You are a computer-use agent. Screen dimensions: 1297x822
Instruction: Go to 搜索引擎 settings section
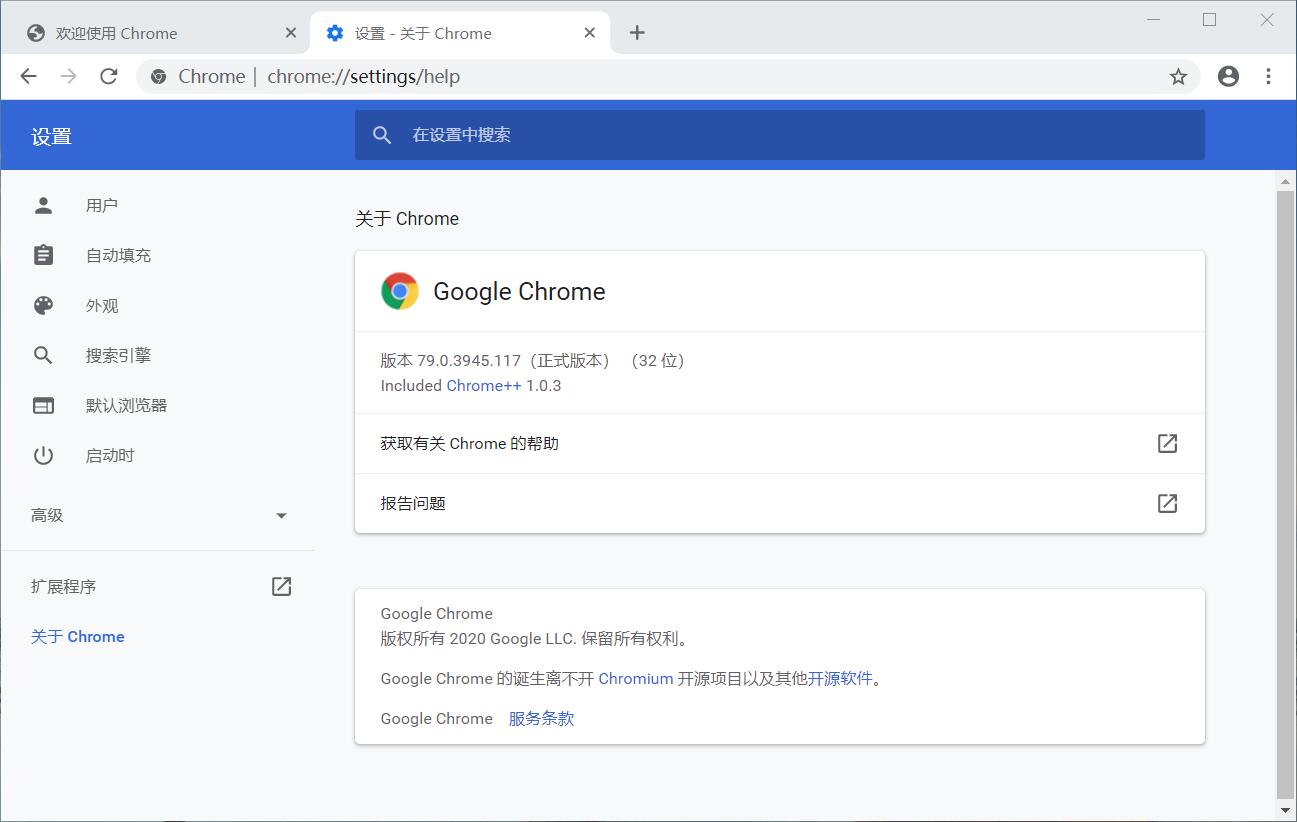(x=118, y=356)
